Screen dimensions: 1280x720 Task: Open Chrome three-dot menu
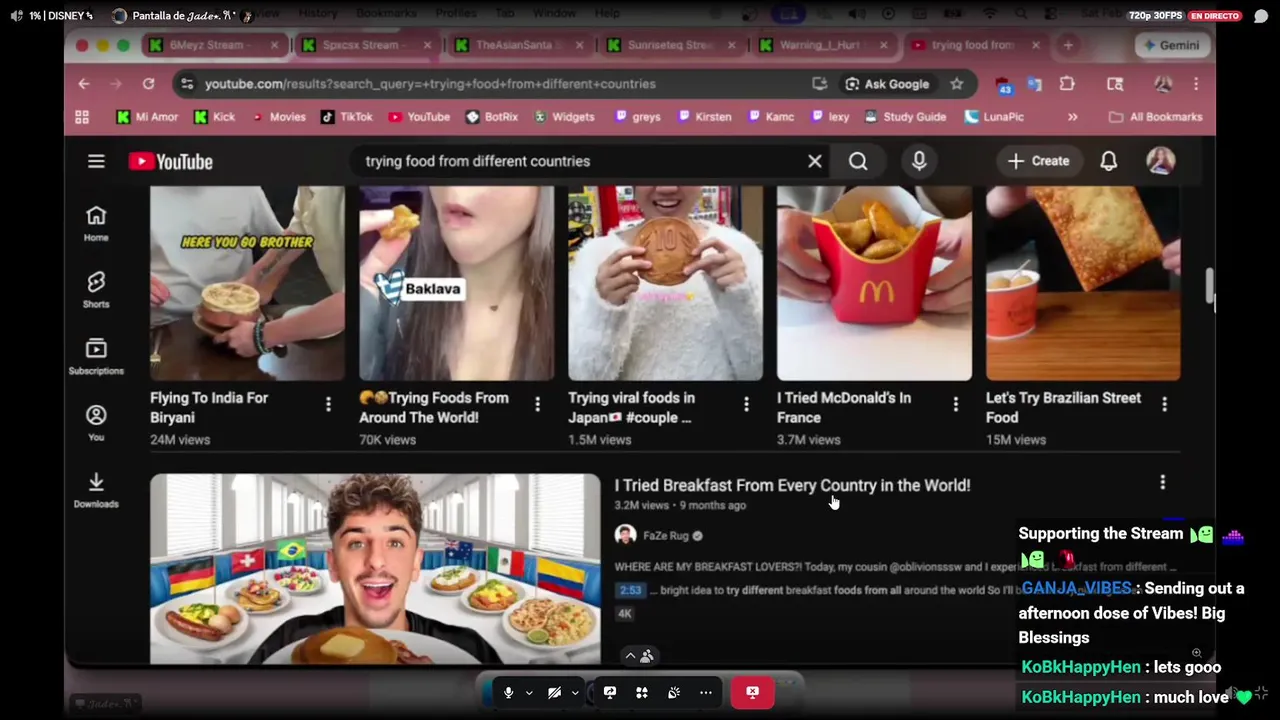1196,84
